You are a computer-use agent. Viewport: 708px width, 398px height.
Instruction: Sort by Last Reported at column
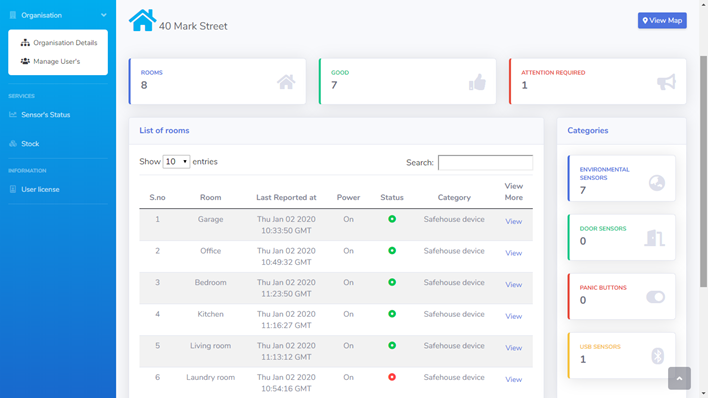pyautogui.click(x=286, y=197)
